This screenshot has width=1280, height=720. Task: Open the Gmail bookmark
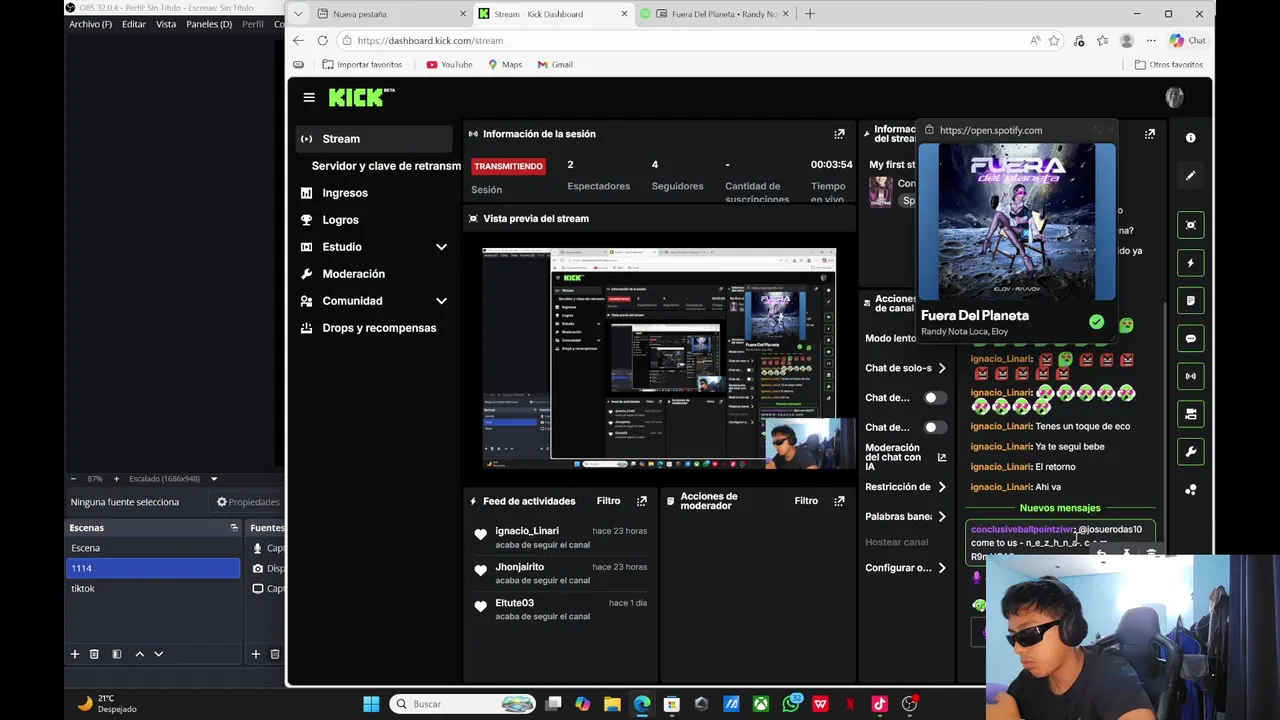tap(554, 64)
